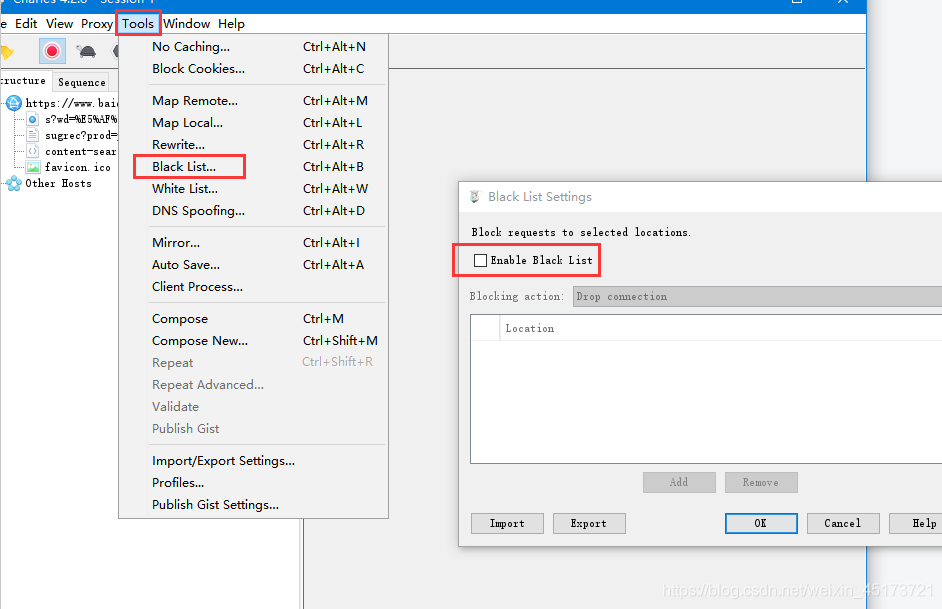Screen dimensions: 942x609
Task: Select Black List... menu entry
Action: 253,166
